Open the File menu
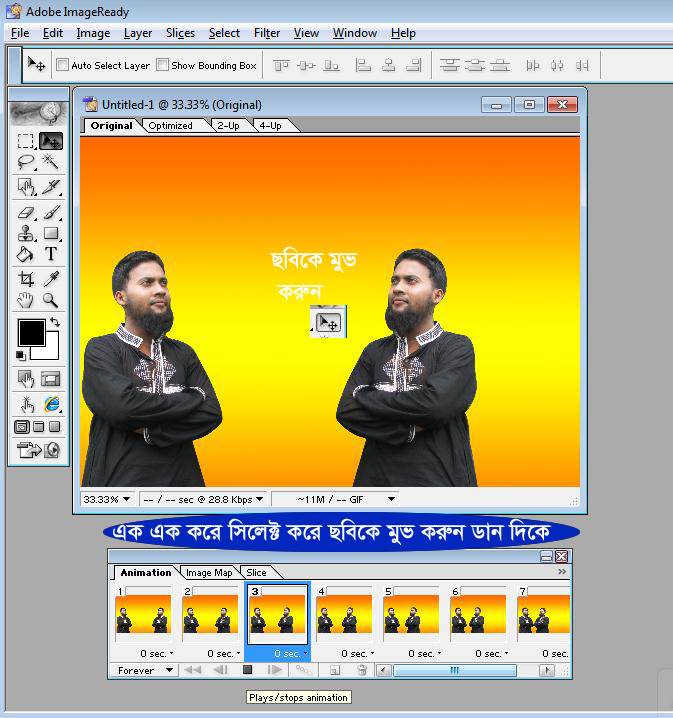This screenshot has height=718, width=673. point(20,33)
